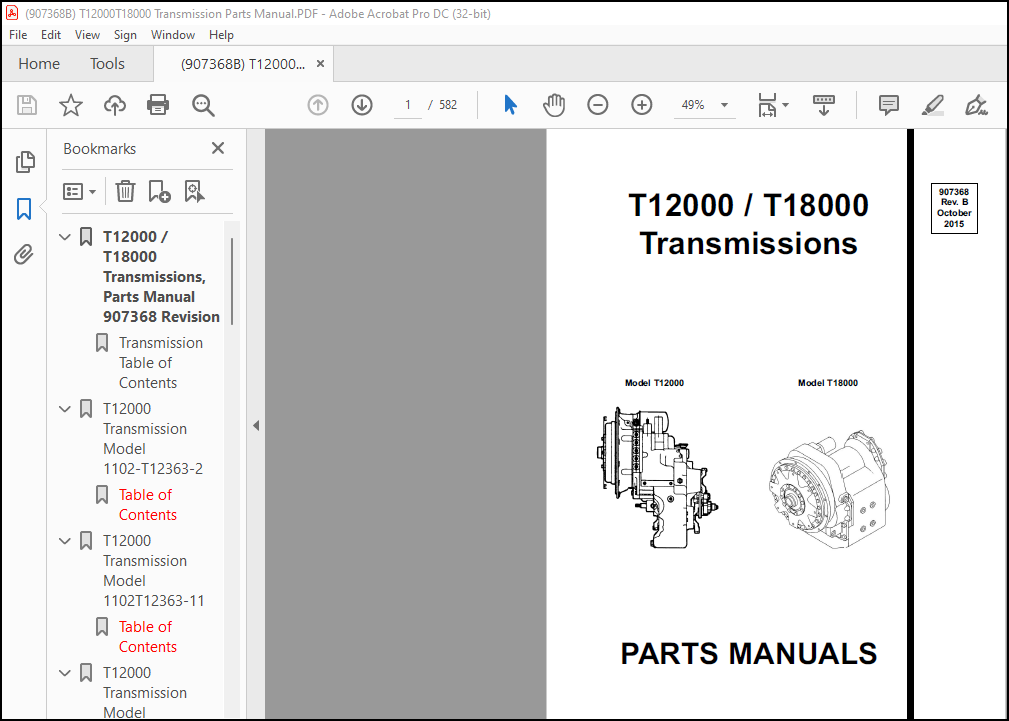Zoom in with the plus circle
This screenshot has width=1009, height=721.
pos(642,105)
